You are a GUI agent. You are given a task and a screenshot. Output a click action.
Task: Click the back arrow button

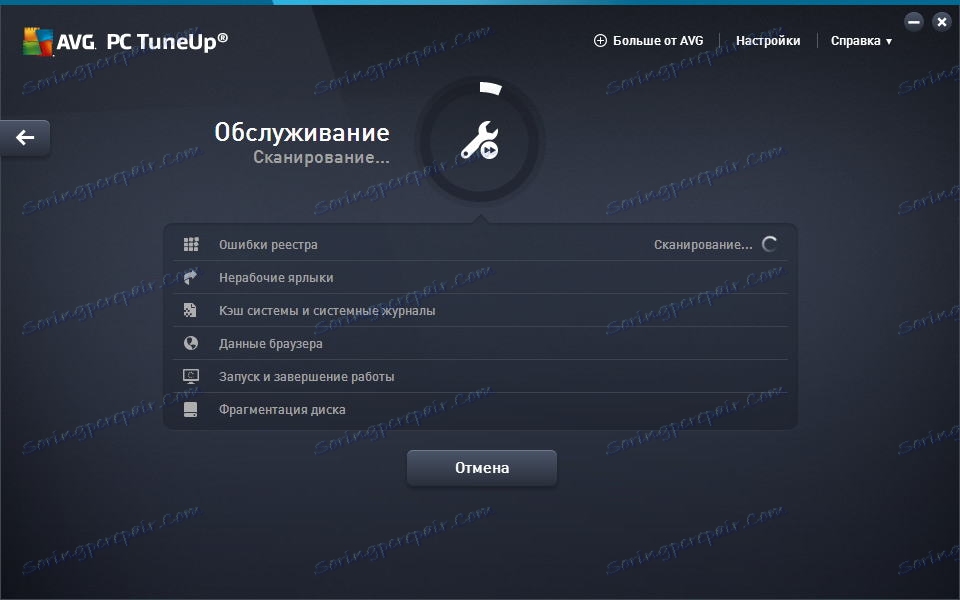pyautogui.click(x=24, y=138)
